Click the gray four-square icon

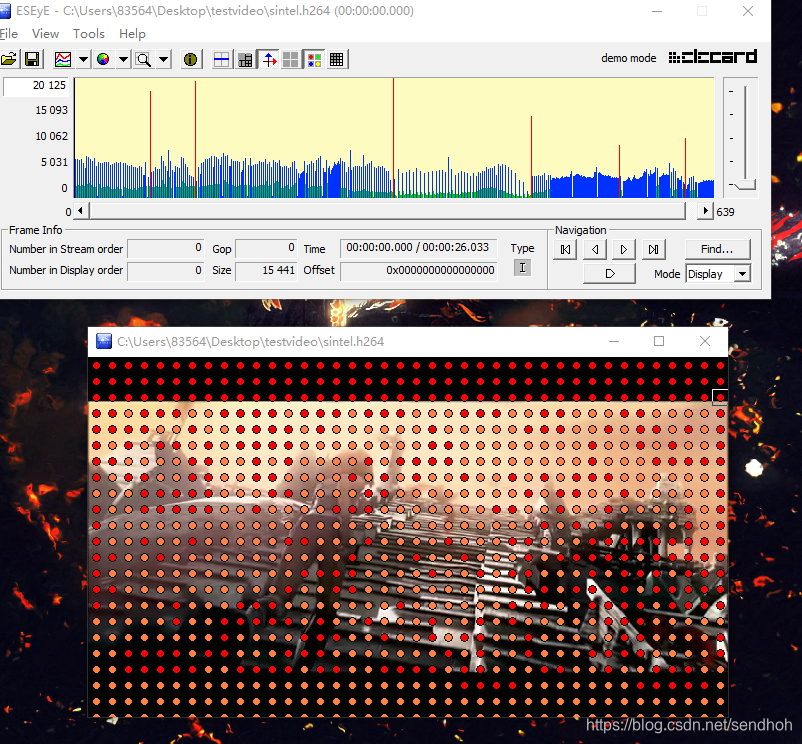[291, 59]
